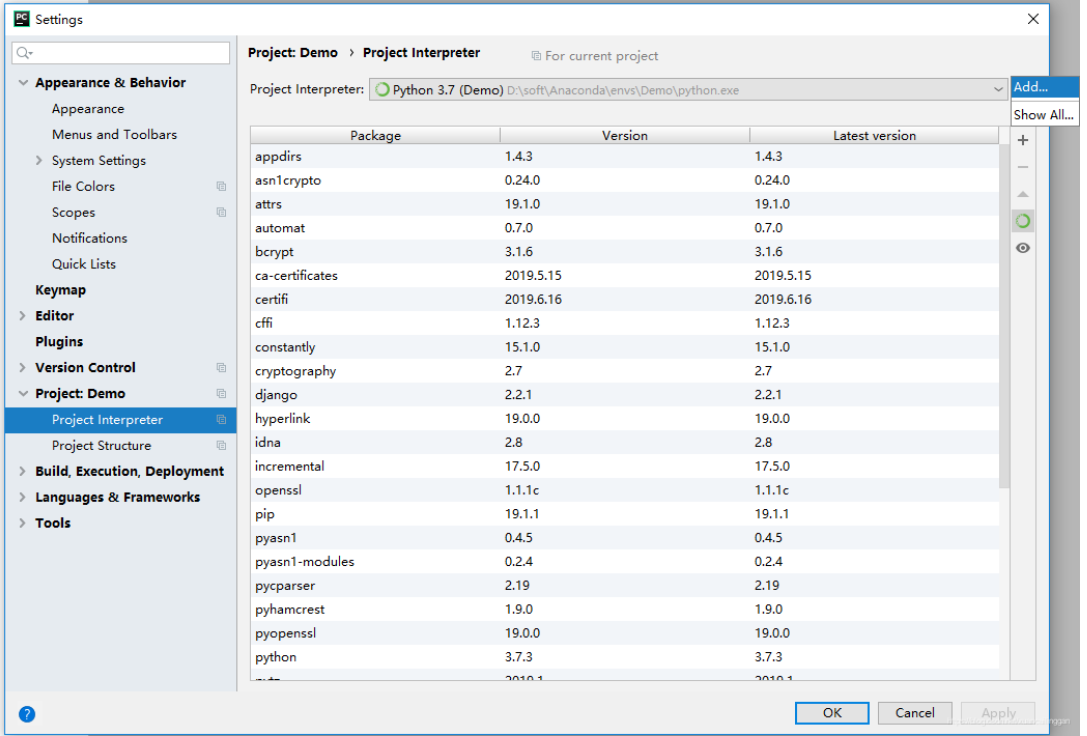Open the File Colors settings
Viewport: 1087px width, 736px height.
pyautogui.click(x=83, y=186)
